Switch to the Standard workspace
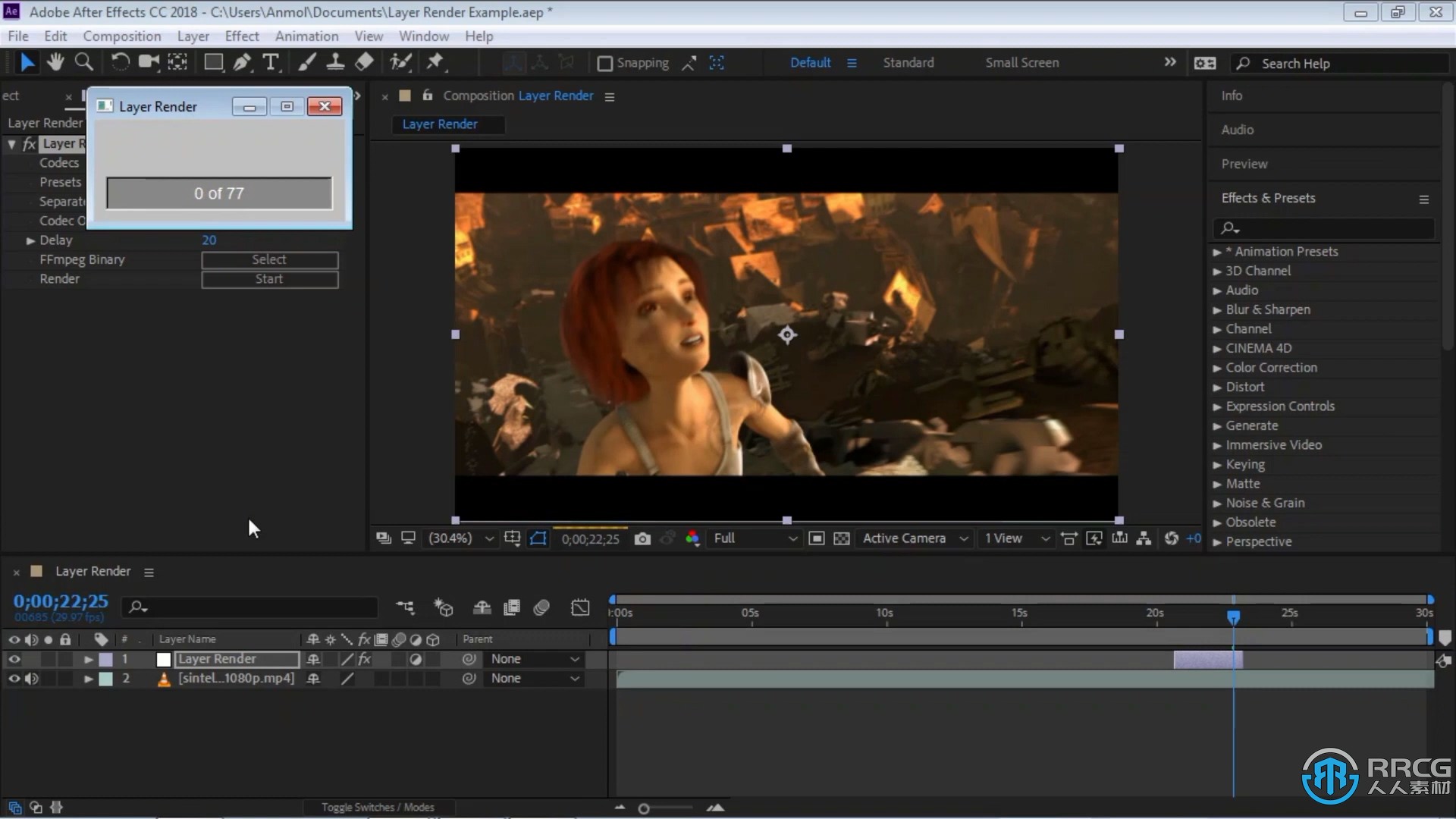1456x819 pixels. pos(908,63)
